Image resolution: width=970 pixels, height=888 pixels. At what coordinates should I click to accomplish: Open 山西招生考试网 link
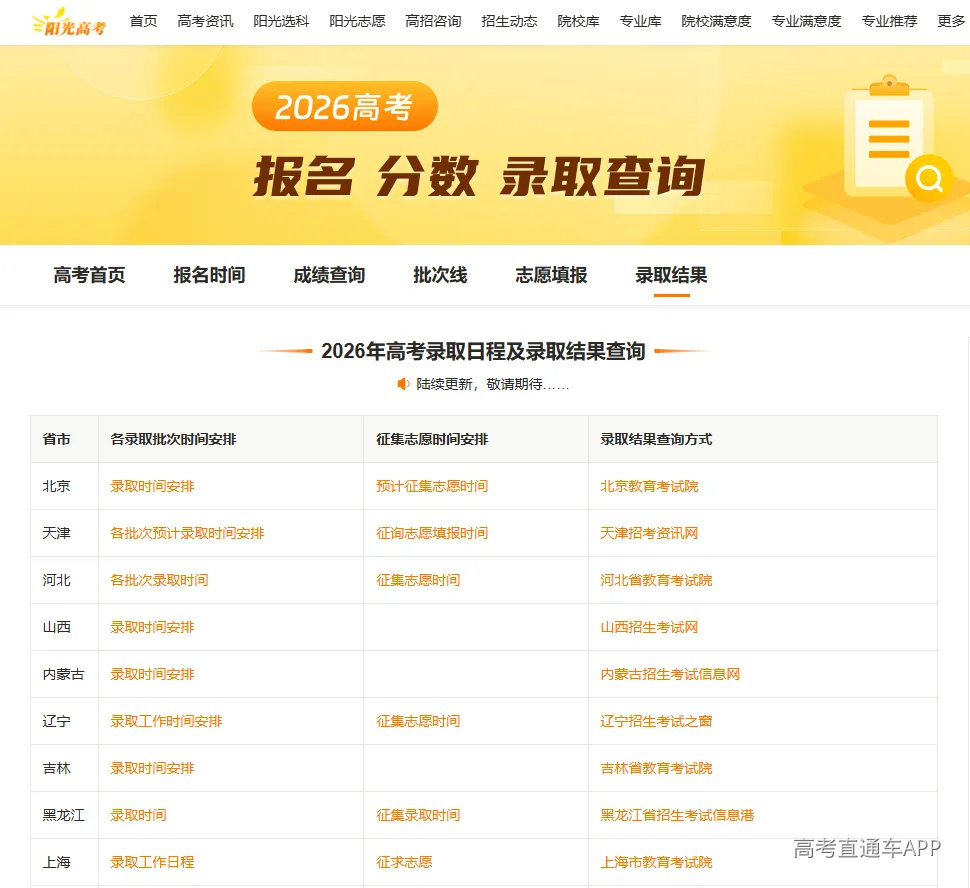[x=649, y=627]
